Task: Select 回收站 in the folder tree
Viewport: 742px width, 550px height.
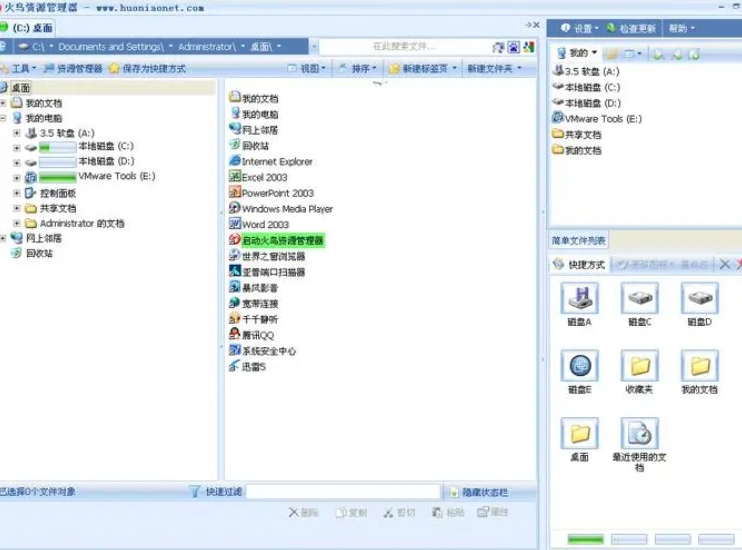Action: tap(39, 254)
